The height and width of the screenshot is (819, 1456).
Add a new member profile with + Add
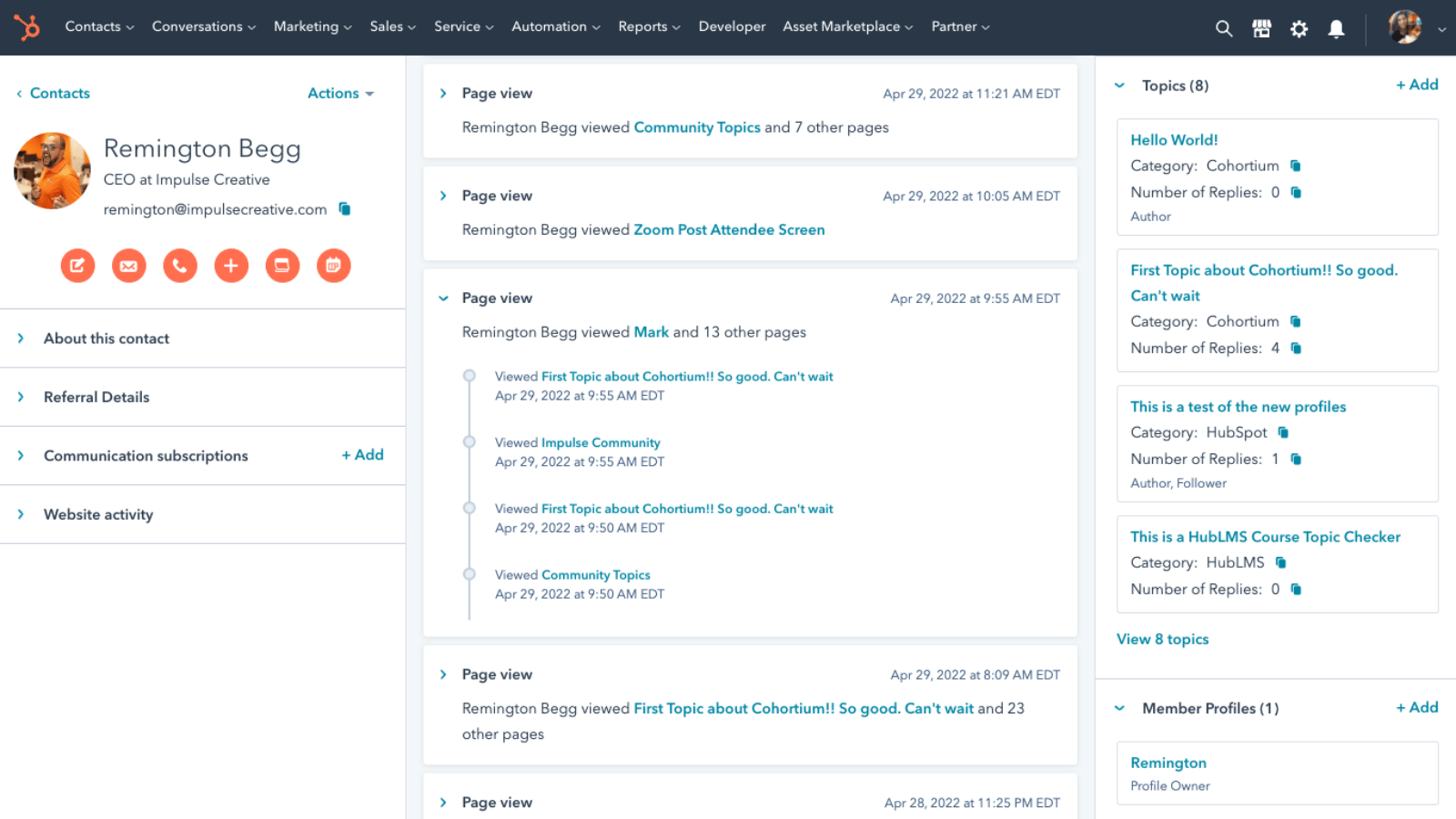tap(1416, 707)
